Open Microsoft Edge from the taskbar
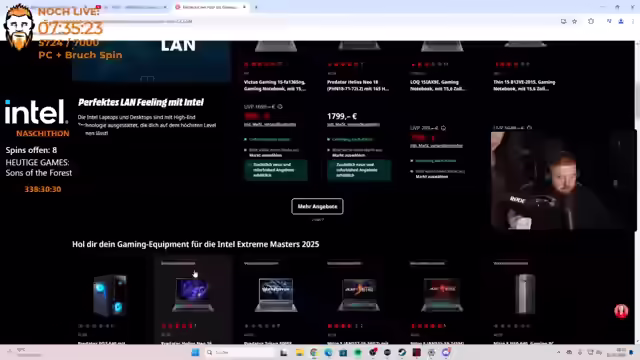 329,352
